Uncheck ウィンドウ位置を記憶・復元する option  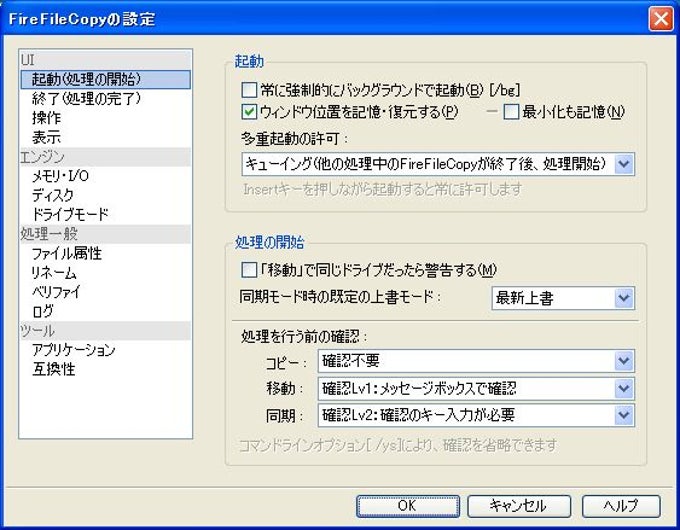point(249,112)
